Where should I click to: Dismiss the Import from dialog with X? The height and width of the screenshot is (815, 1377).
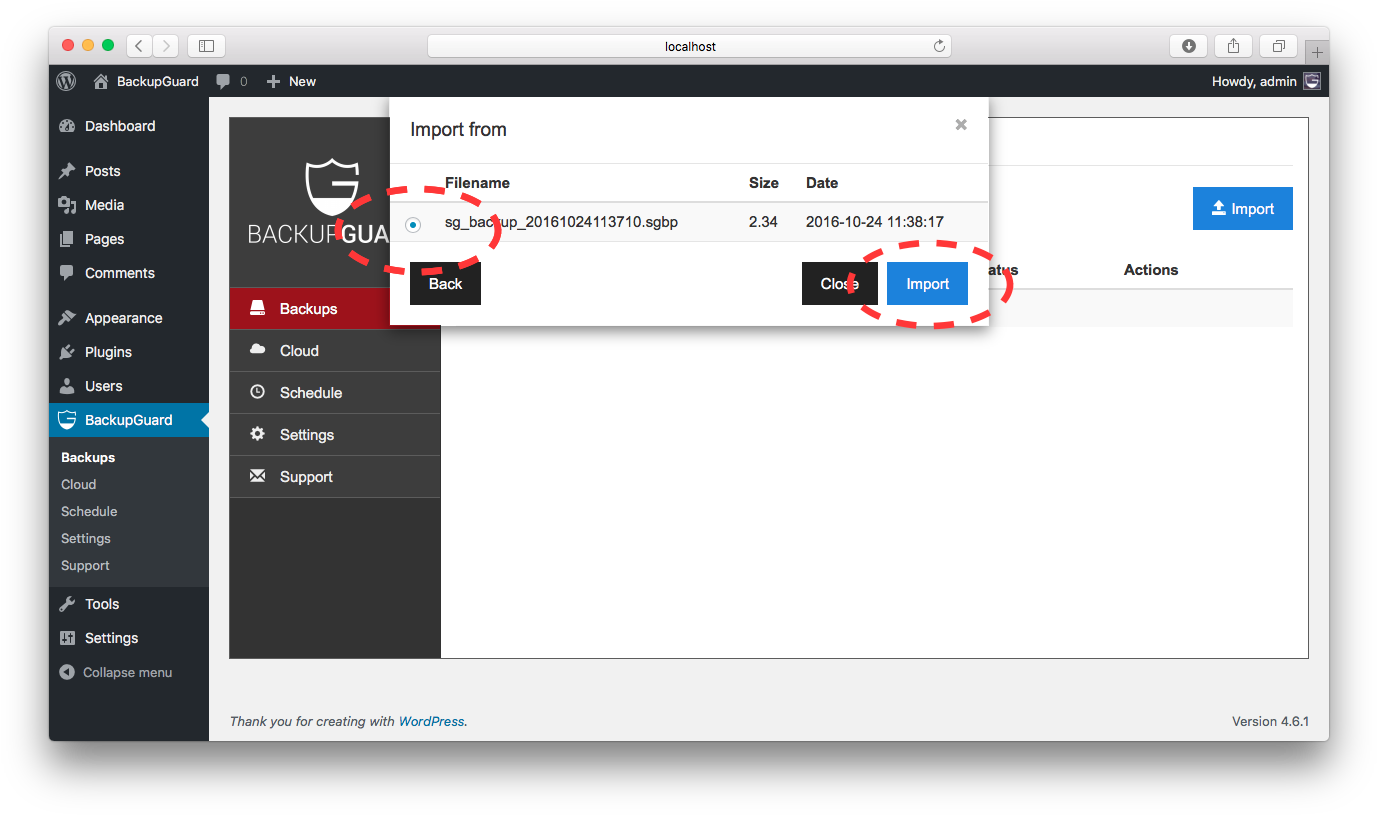click(961, 125)
